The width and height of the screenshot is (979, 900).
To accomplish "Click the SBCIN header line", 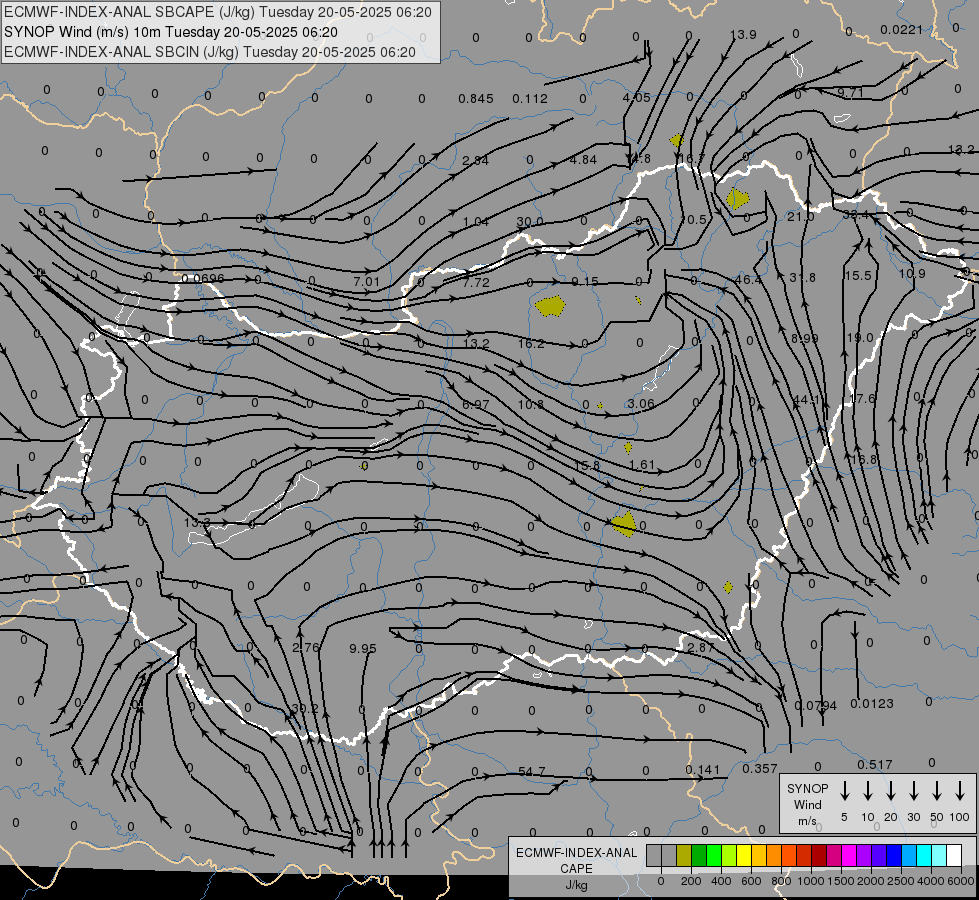I will point(210,52).
